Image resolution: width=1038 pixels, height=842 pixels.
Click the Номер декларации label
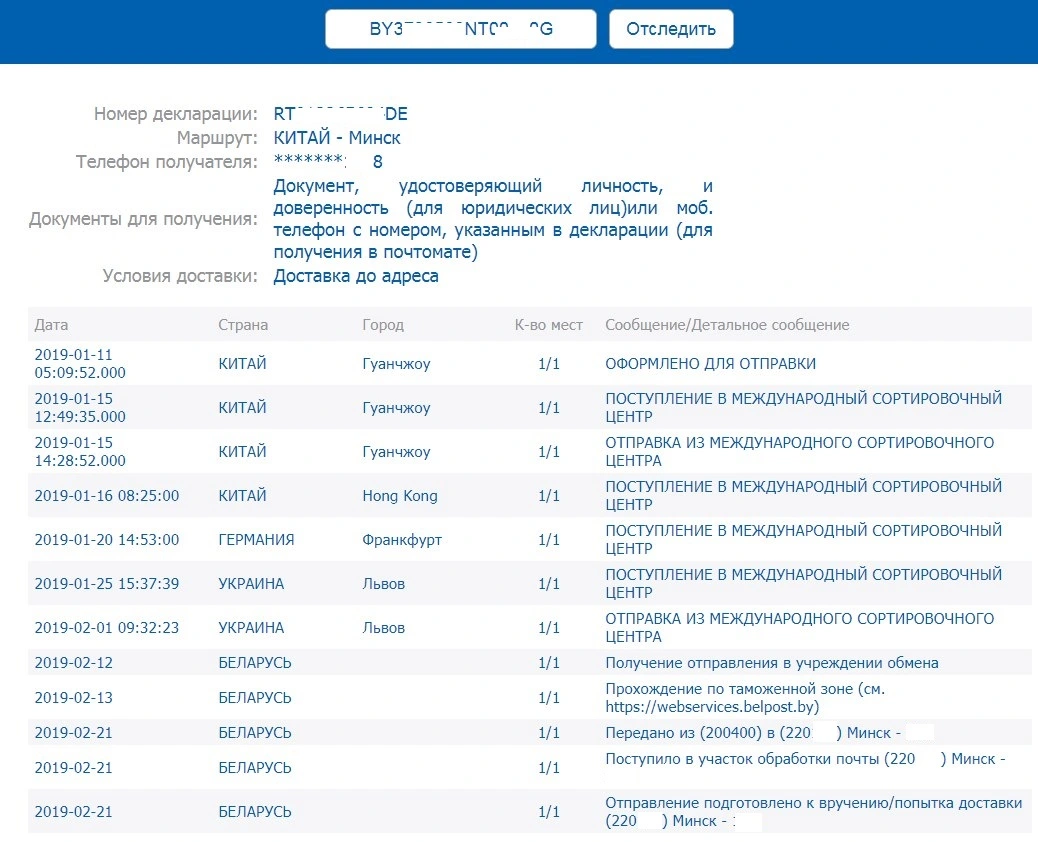[175, 114]
